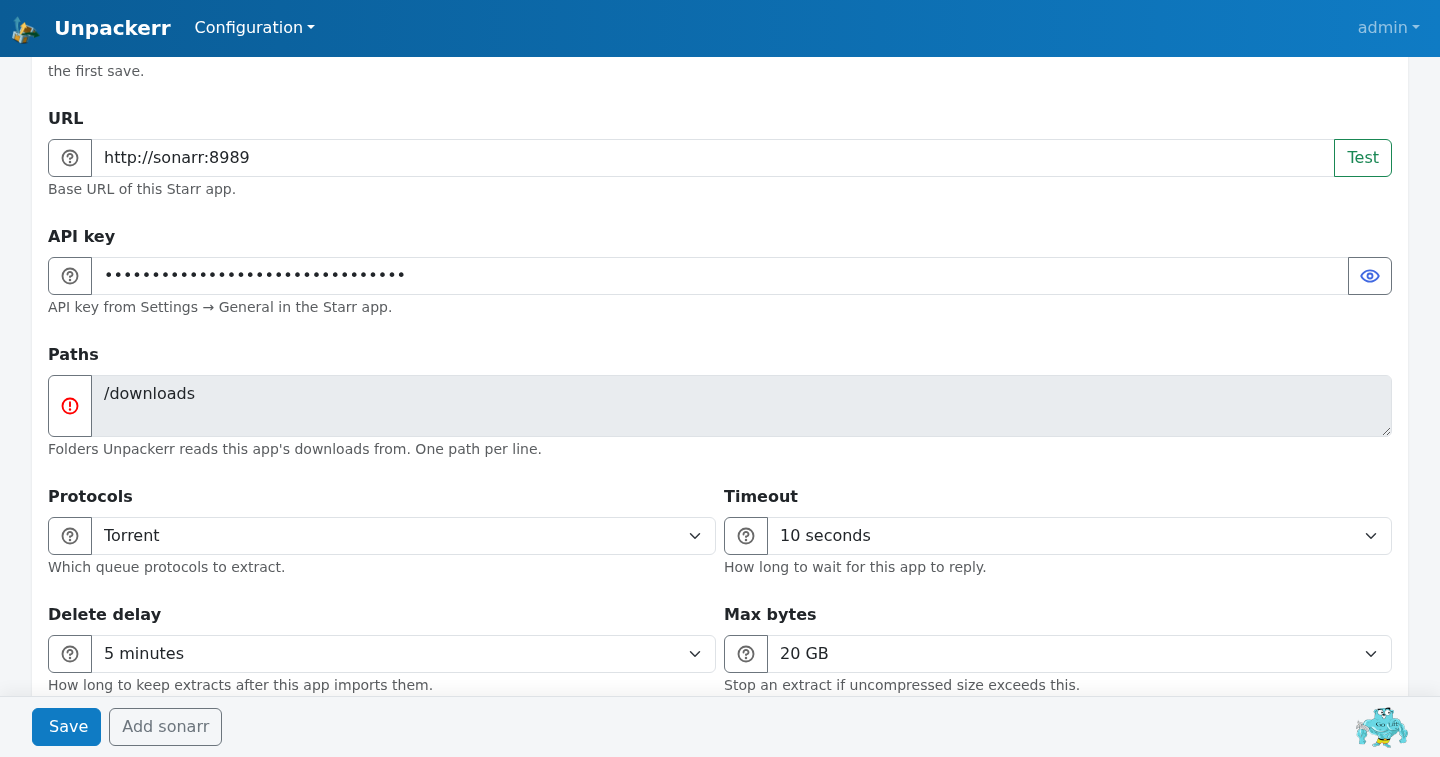Screen dimensions: 1440x757
Task: Reveal the API key with eye icon
Action: pyautogui.click(x=1370, y=276)
